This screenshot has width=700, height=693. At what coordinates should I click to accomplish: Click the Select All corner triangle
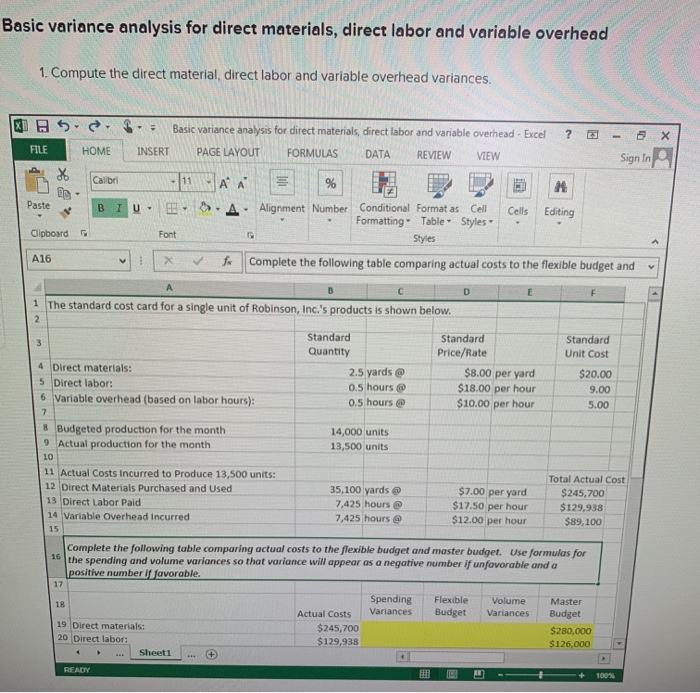pos(38,286)
